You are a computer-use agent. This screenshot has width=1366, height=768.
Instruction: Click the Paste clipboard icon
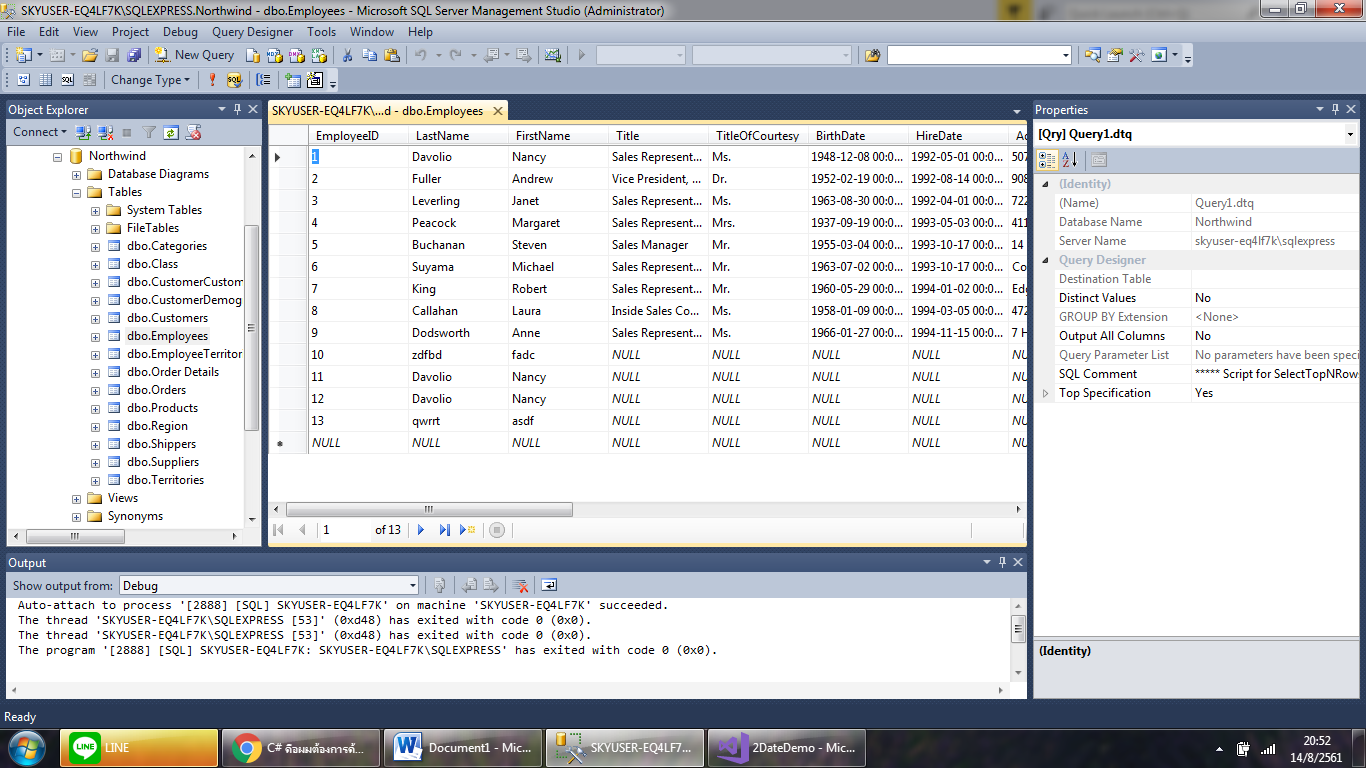pyautogui.click(x=392, y=55)
